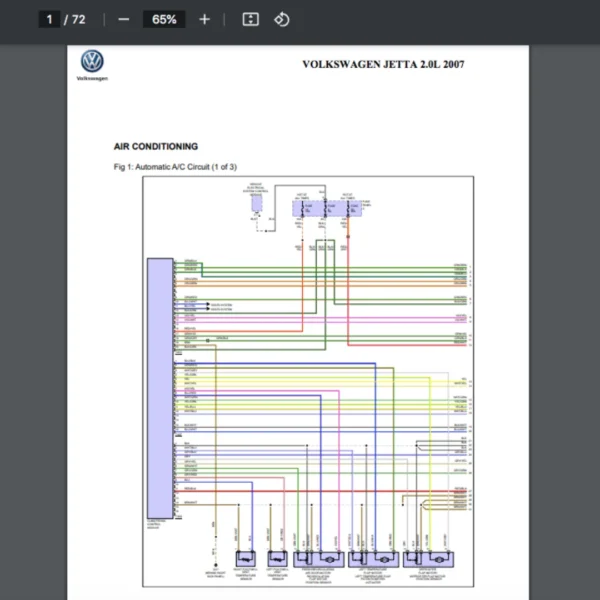Click the fit to page icon

(x=251, y=19)
